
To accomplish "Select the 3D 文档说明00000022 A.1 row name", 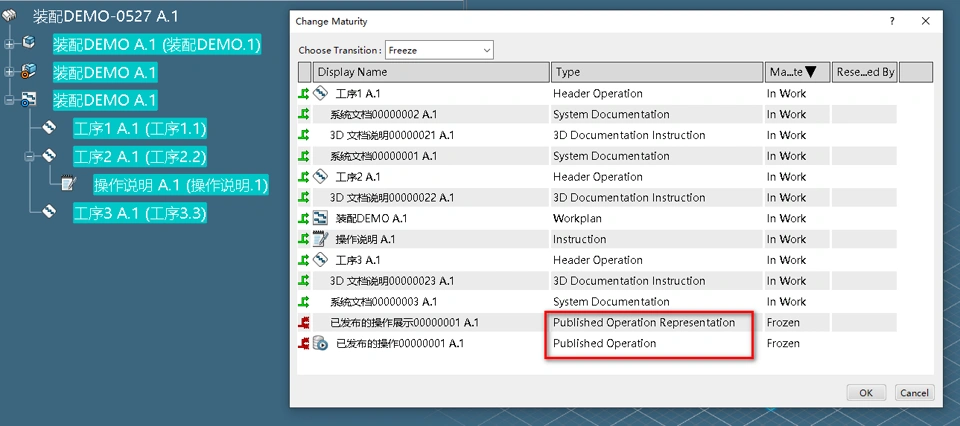I will pos(392,198).
